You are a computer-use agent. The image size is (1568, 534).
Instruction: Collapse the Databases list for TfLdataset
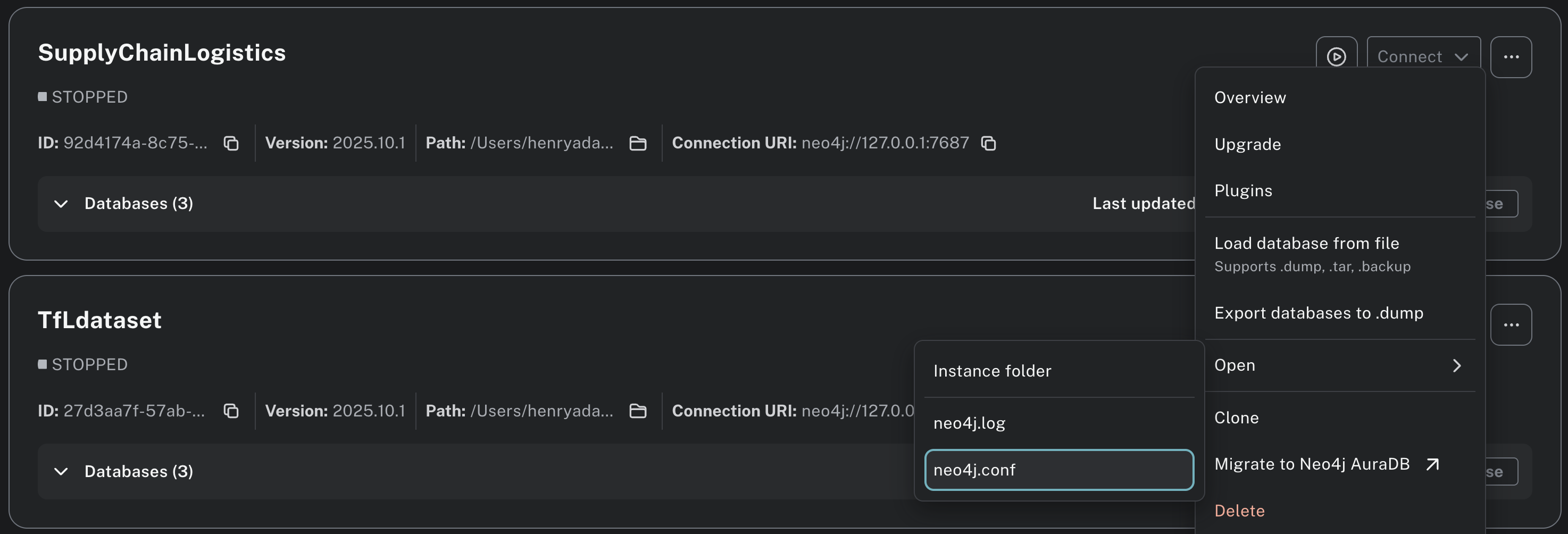click(61, 471)
